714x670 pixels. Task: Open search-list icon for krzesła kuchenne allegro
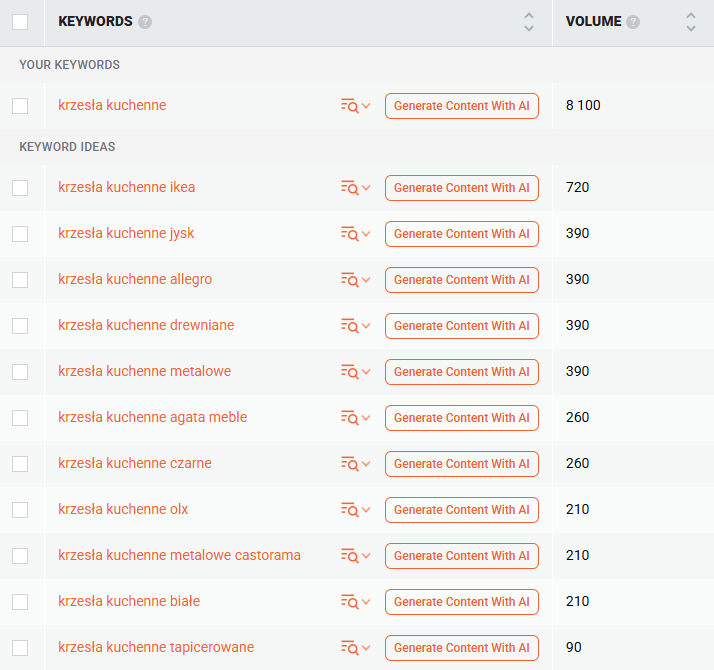355,280
